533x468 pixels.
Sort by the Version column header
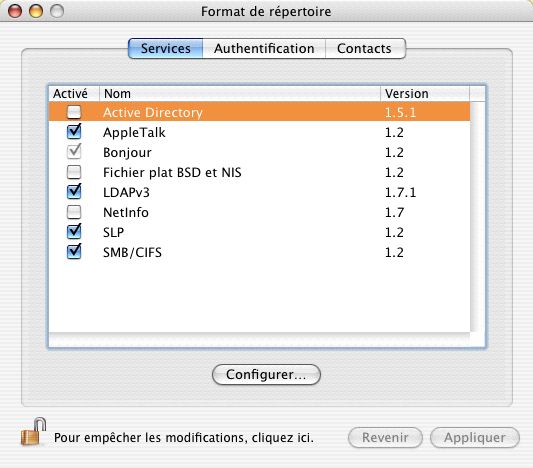tap(425, 93)
